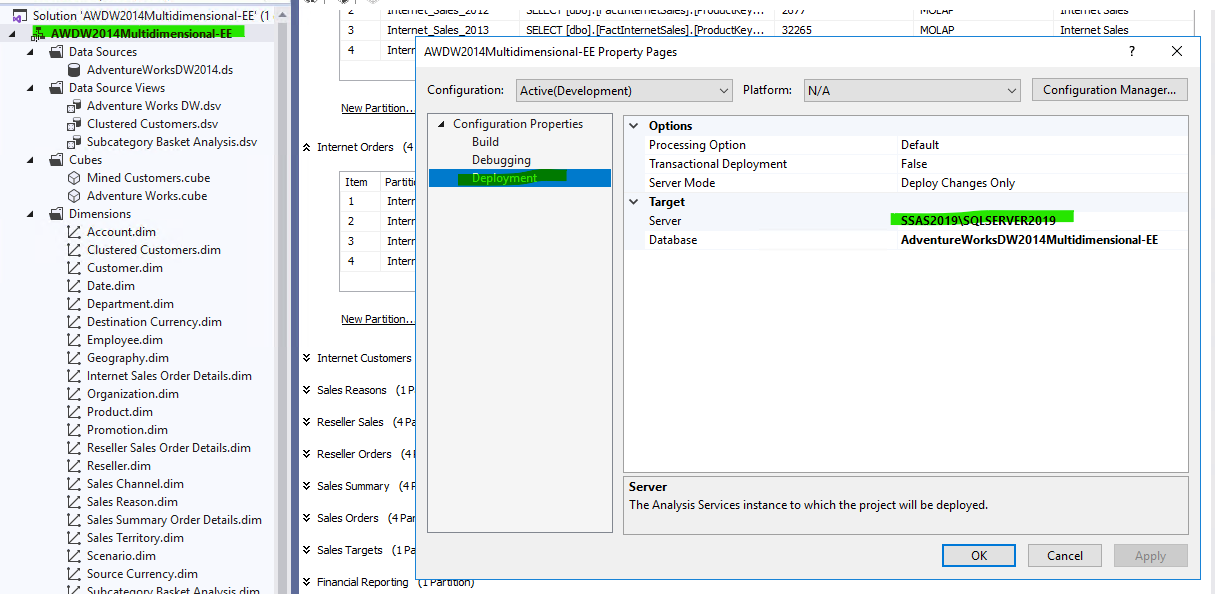
Task: Click the Promotion.dim dimension icon
Action: [74, 430]
